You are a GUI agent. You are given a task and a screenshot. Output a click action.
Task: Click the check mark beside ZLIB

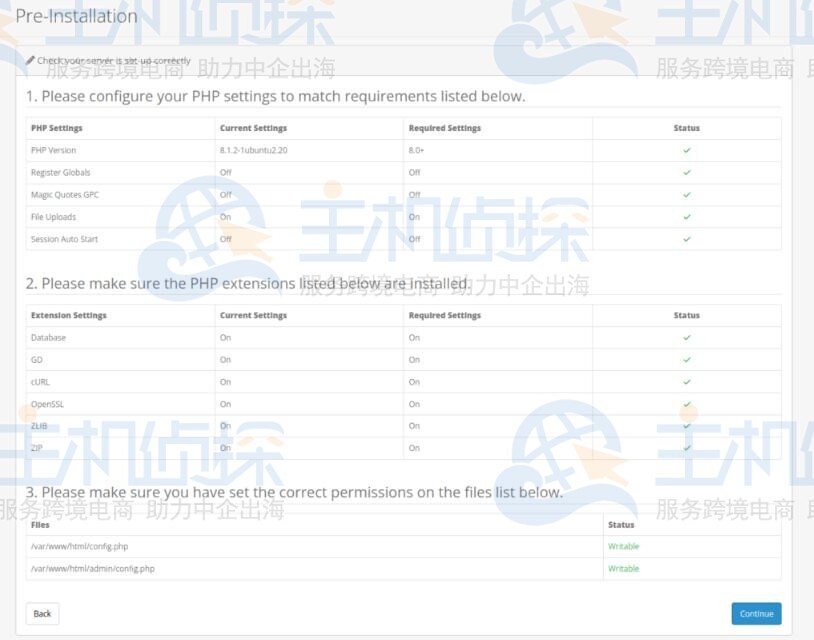(x=686, y=426)
